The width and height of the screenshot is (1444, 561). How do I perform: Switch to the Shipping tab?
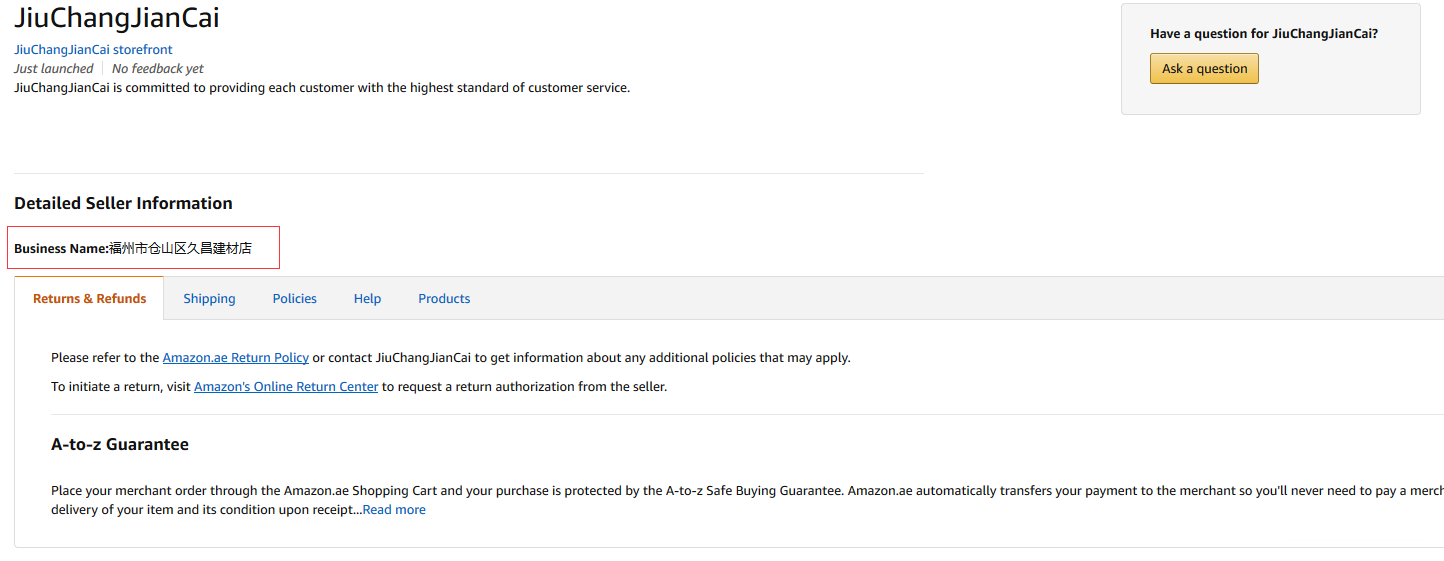(209, 298)
